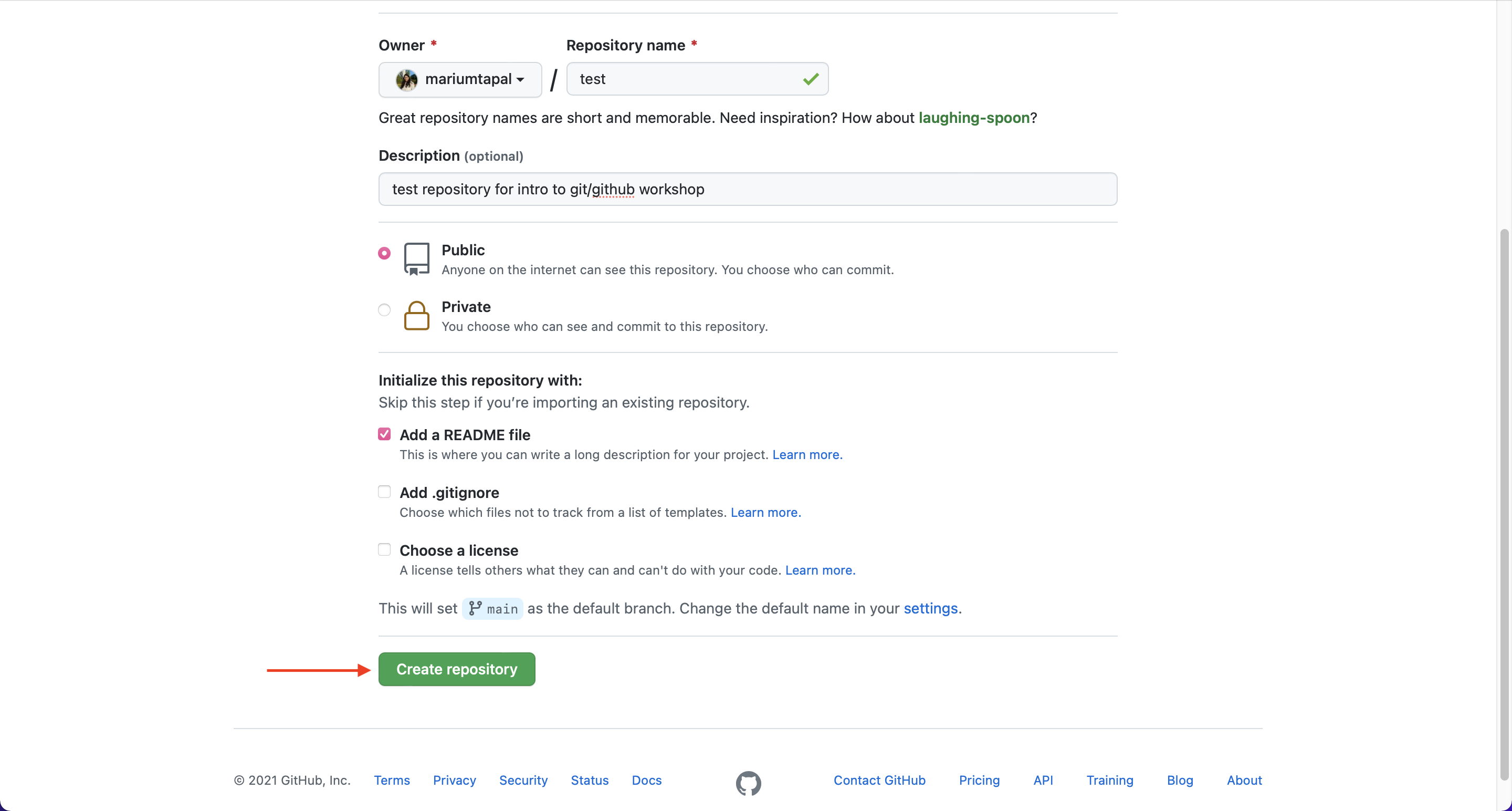Click the laughing-spoon name suggestion
Screen dimensions: 1512x811
click(x=974, y=118)
